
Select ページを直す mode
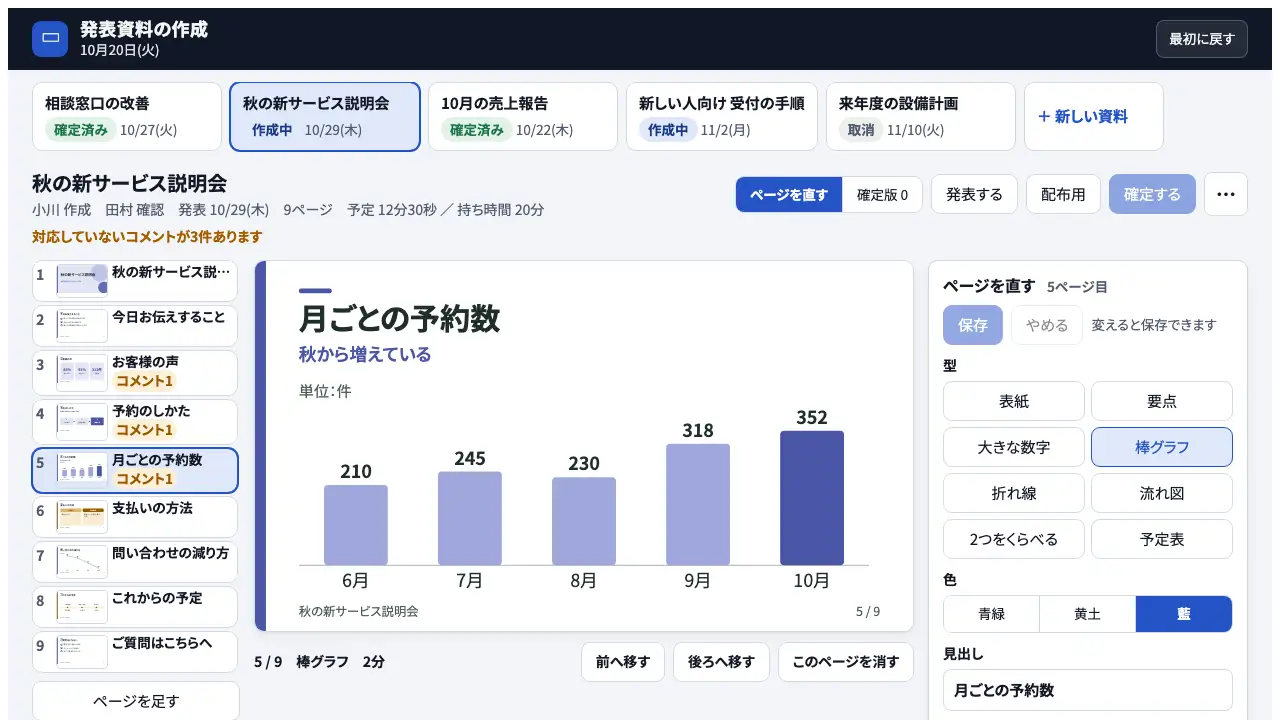(x=789, y=194)
